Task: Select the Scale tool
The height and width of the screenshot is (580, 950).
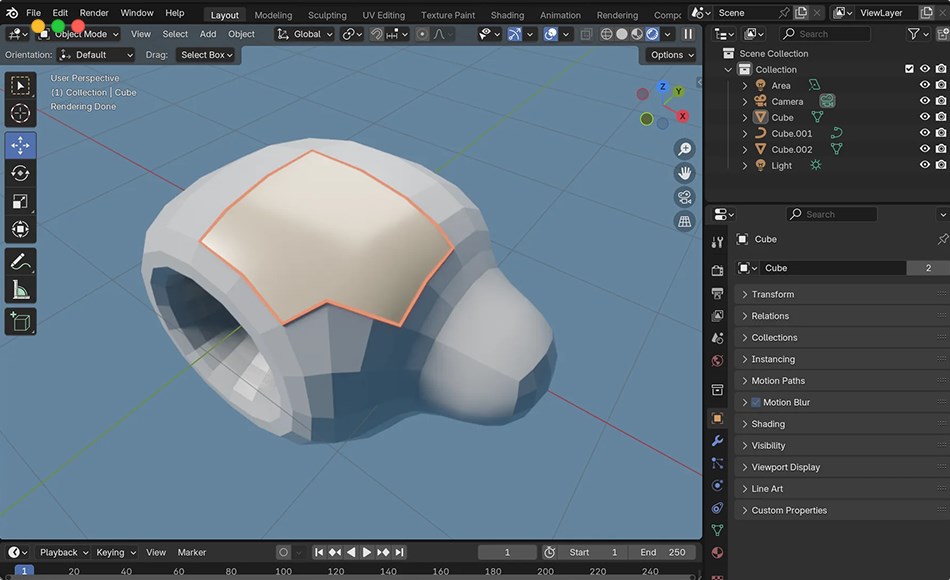Action: tap(20, 201)
